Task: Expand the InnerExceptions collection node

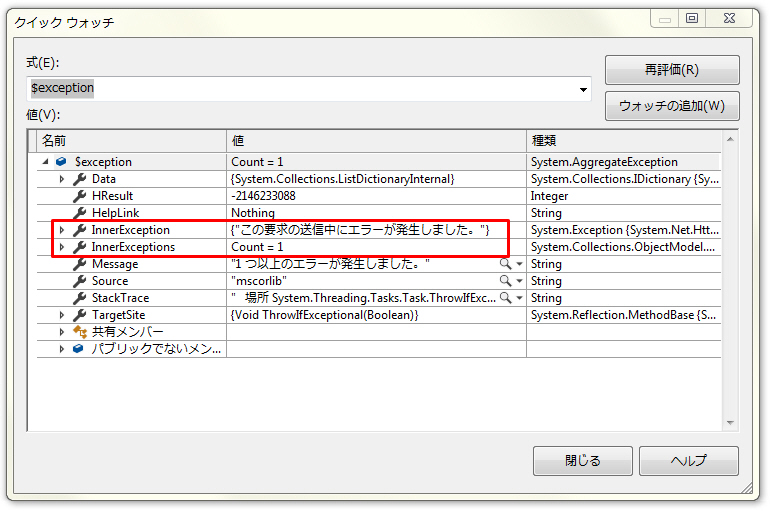Action: 62,247
